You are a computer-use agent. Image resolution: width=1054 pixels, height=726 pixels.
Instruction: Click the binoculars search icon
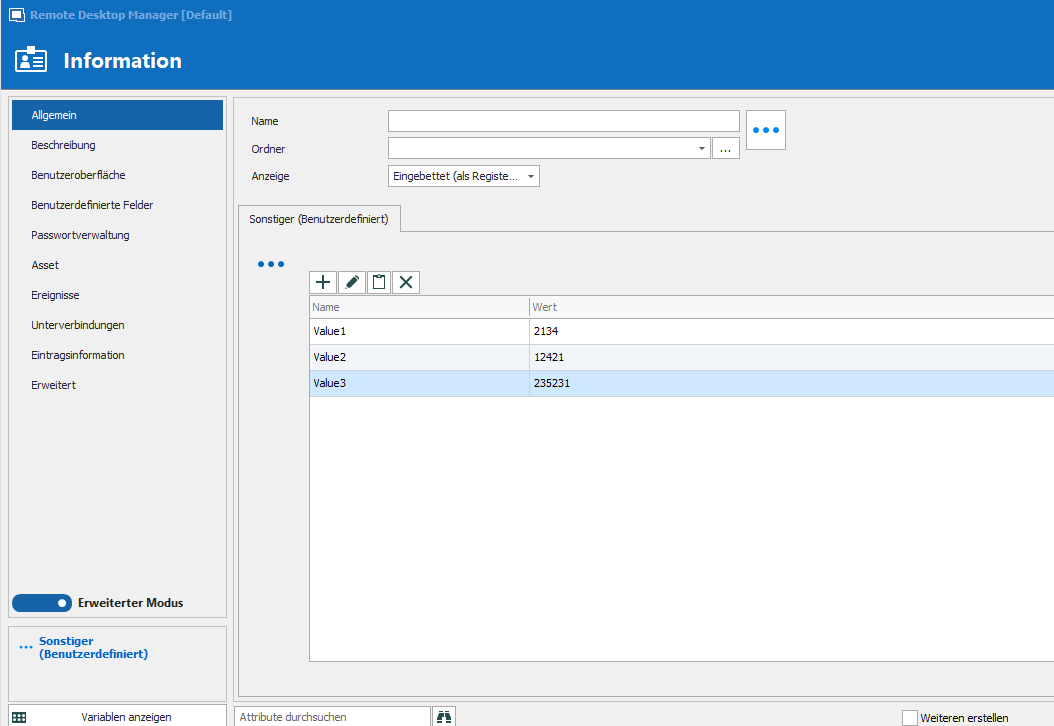[444, 717]
